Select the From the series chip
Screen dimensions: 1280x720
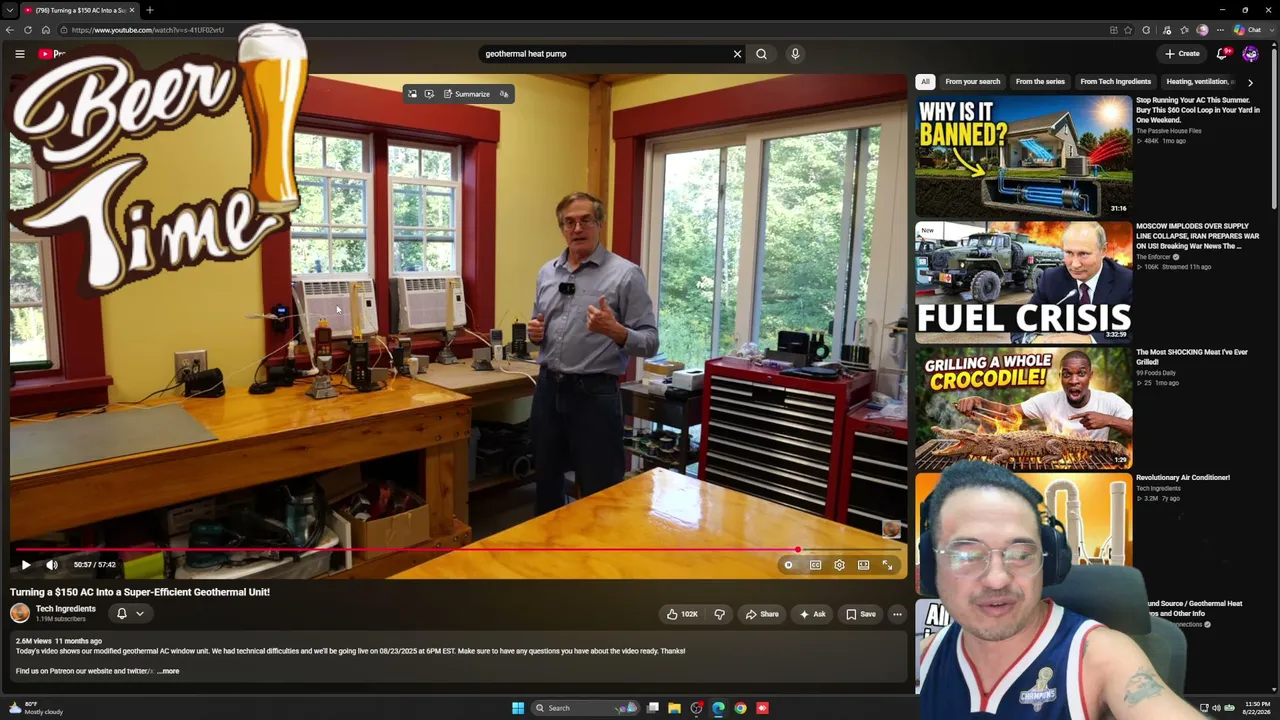[x=1040, y=82]
